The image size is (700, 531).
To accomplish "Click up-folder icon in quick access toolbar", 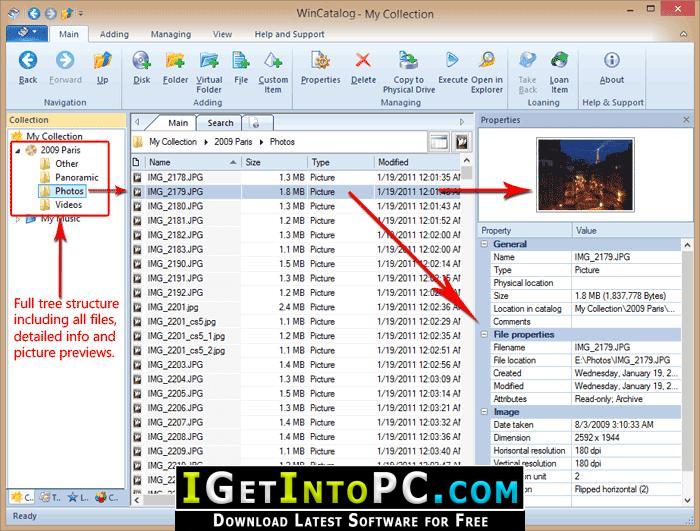I will (67, 13).
